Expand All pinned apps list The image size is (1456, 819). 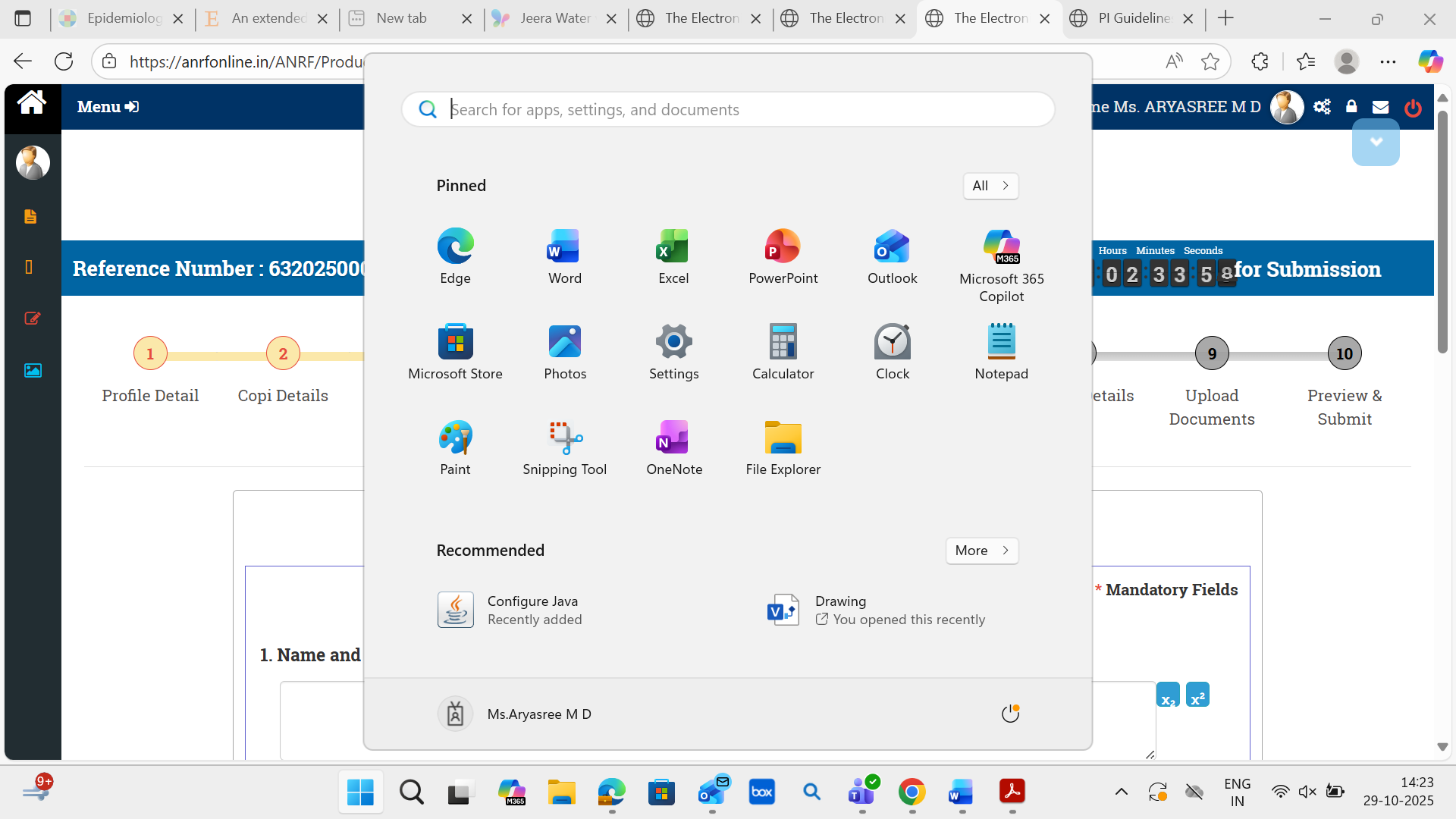990,186
